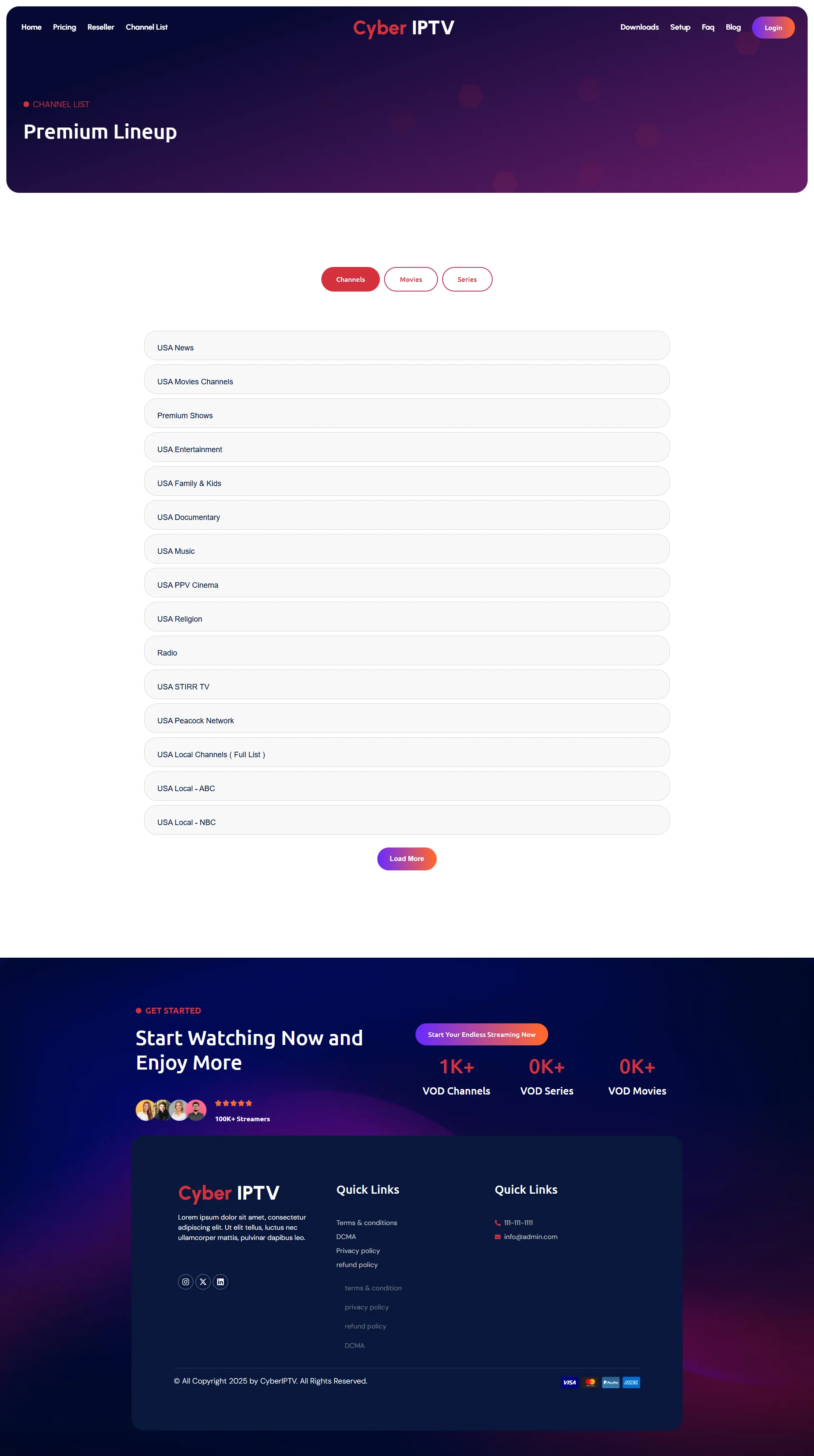Click the PayPal payment badge

click(x=610, y=1382)
